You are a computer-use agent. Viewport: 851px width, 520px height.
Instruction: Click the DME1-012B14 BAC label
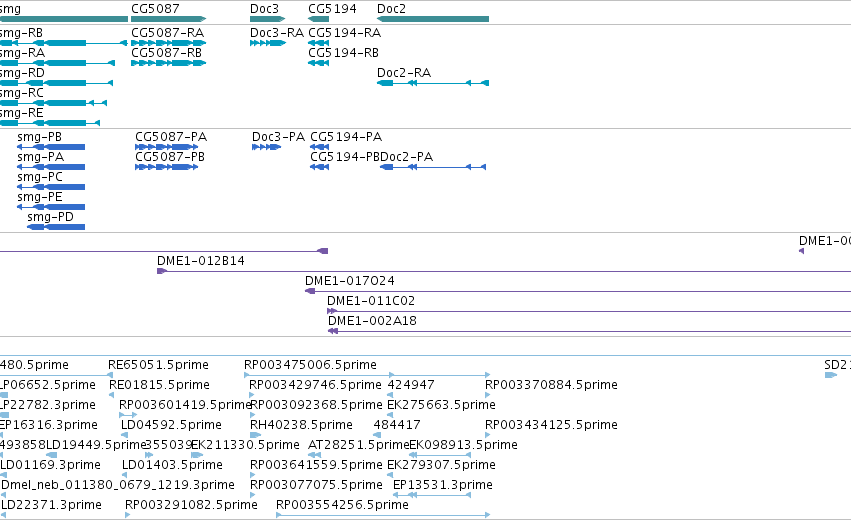201,261
